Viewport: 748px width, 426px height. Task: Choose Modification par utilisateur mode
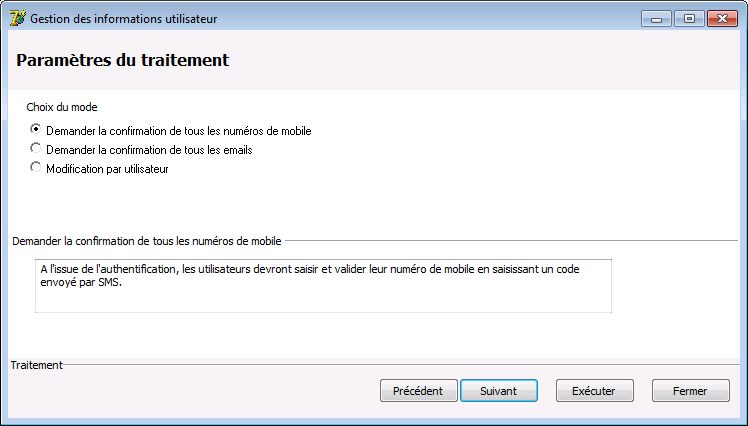point(35,167)
